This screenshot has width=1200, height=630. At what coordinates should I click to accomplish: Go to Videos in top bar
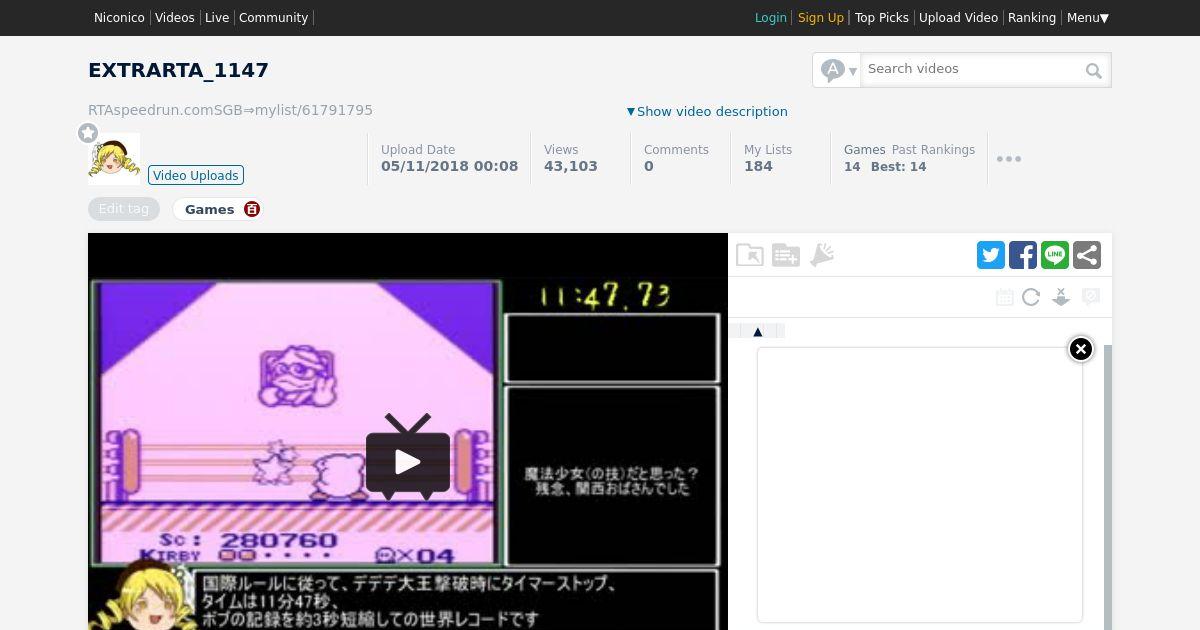coord(175,18)
